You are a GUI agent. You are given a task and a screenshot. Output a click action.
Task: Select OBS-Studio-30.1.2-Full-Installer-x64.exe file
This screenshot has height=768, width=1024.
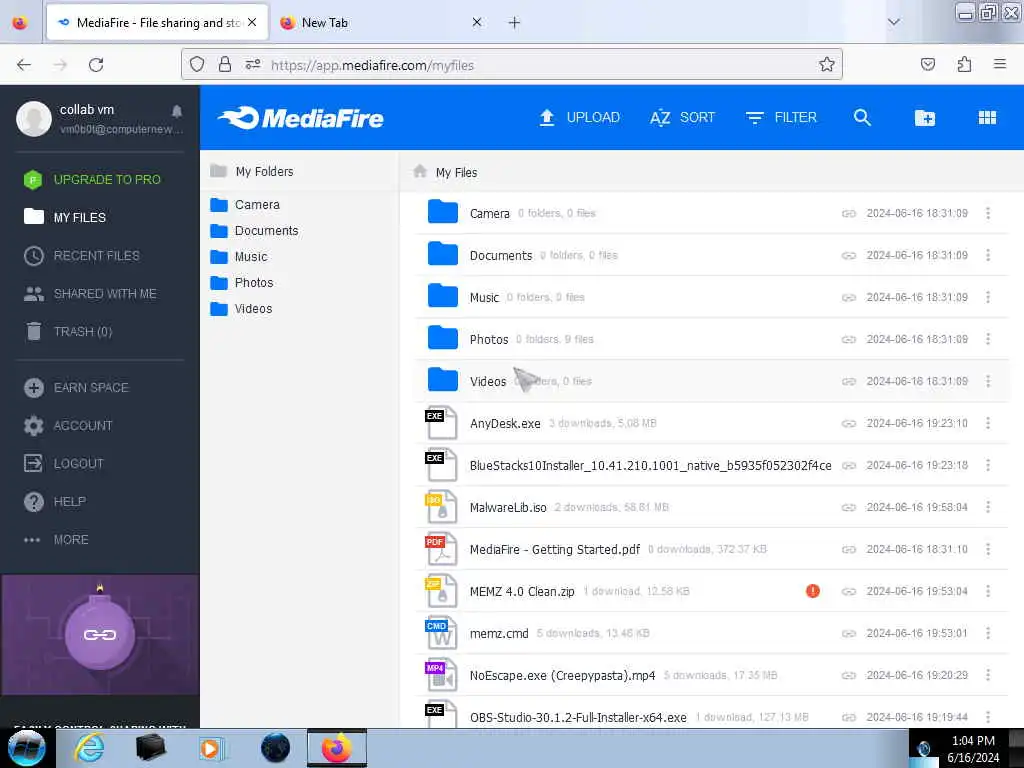[578, 717]
